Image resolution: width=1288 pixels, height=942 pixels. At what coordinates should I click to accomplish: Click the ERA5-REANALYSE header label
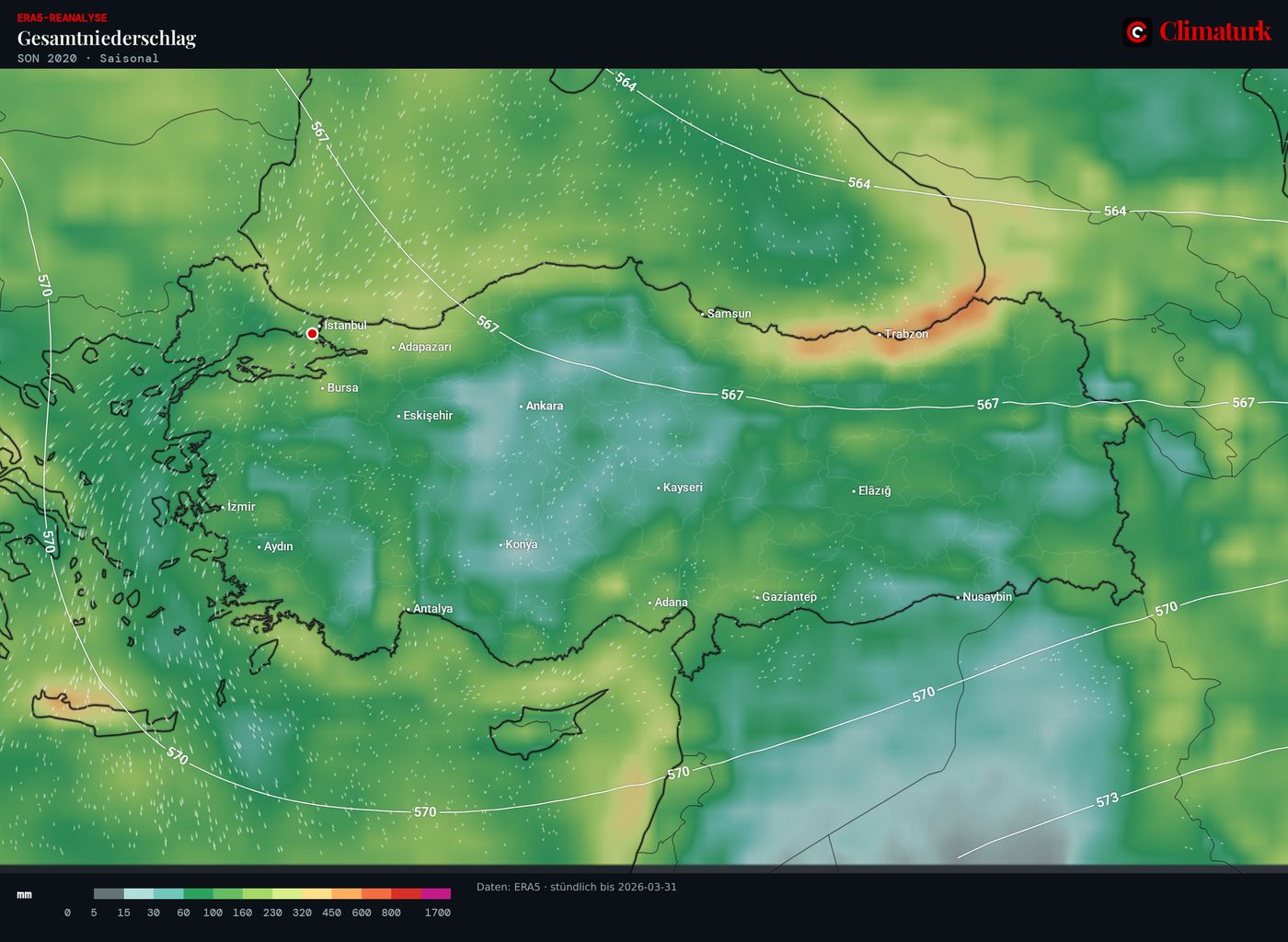point(62,17)
